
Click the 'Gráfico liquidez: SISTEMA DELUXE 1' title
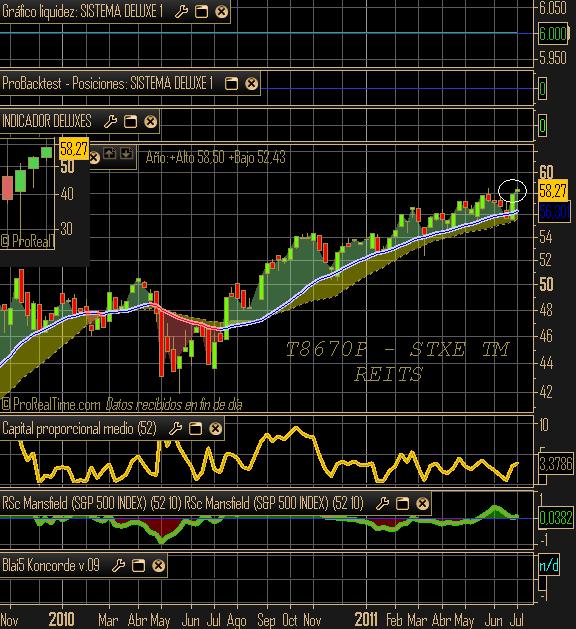[x=83, y=11]
